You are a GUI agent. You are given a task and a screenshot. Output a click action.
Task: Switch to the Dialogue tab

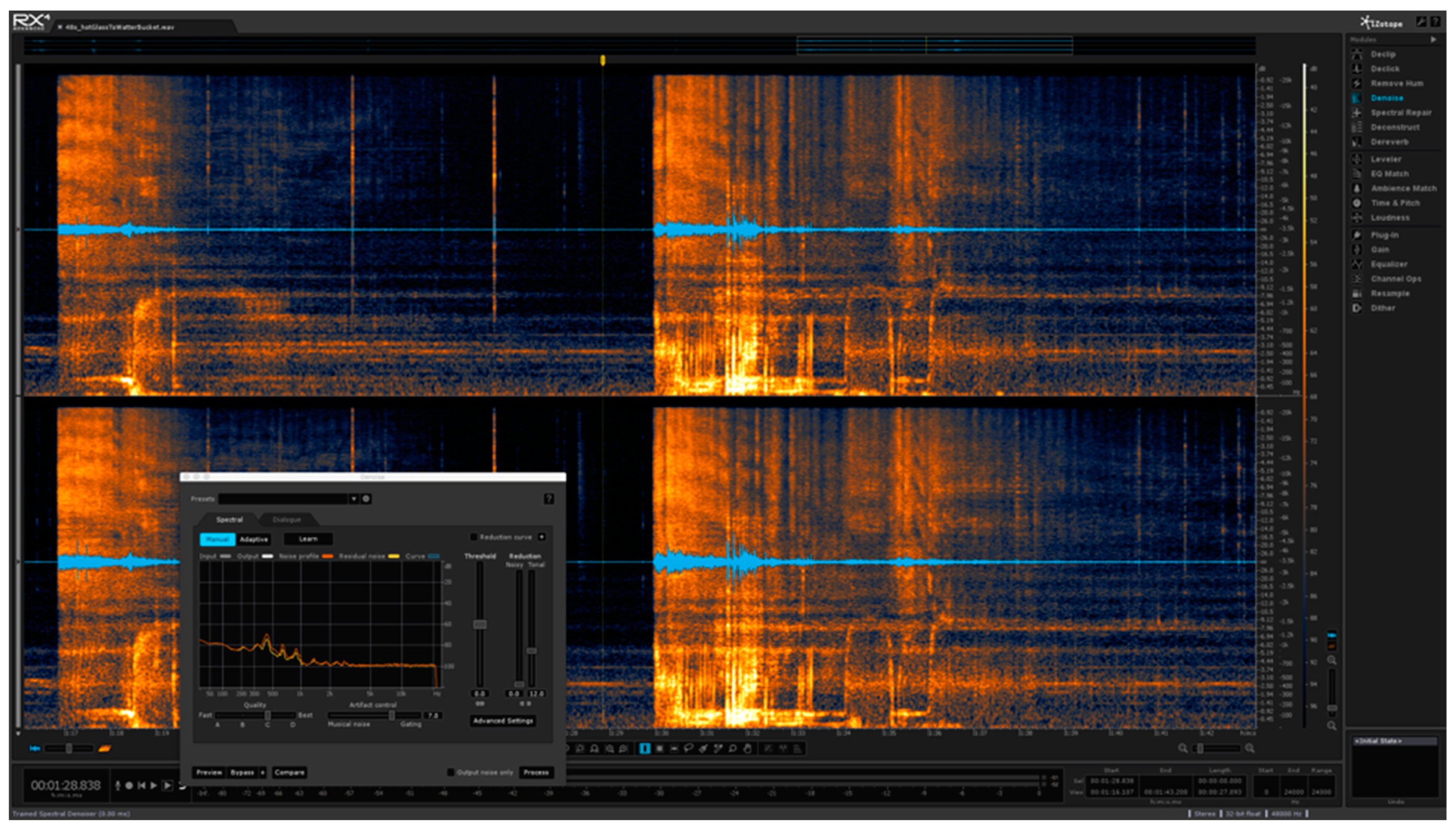point(286,519)
